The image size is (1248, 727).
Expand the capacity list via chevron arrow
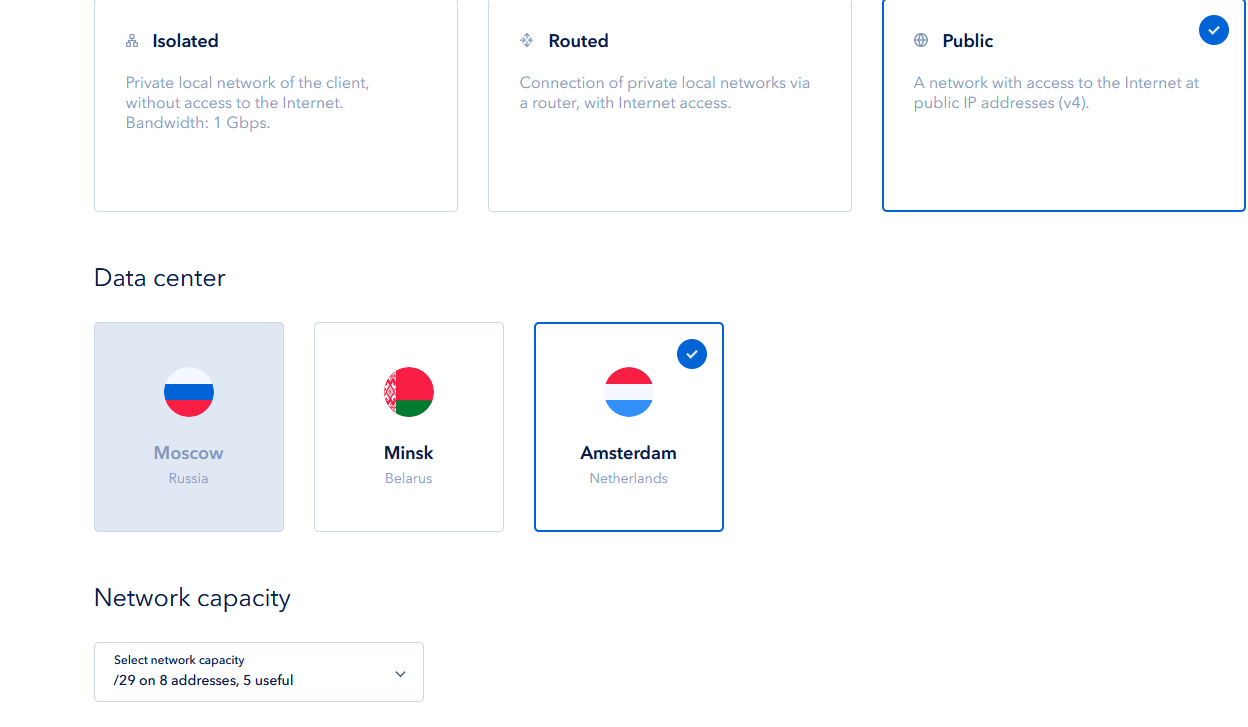400,674
